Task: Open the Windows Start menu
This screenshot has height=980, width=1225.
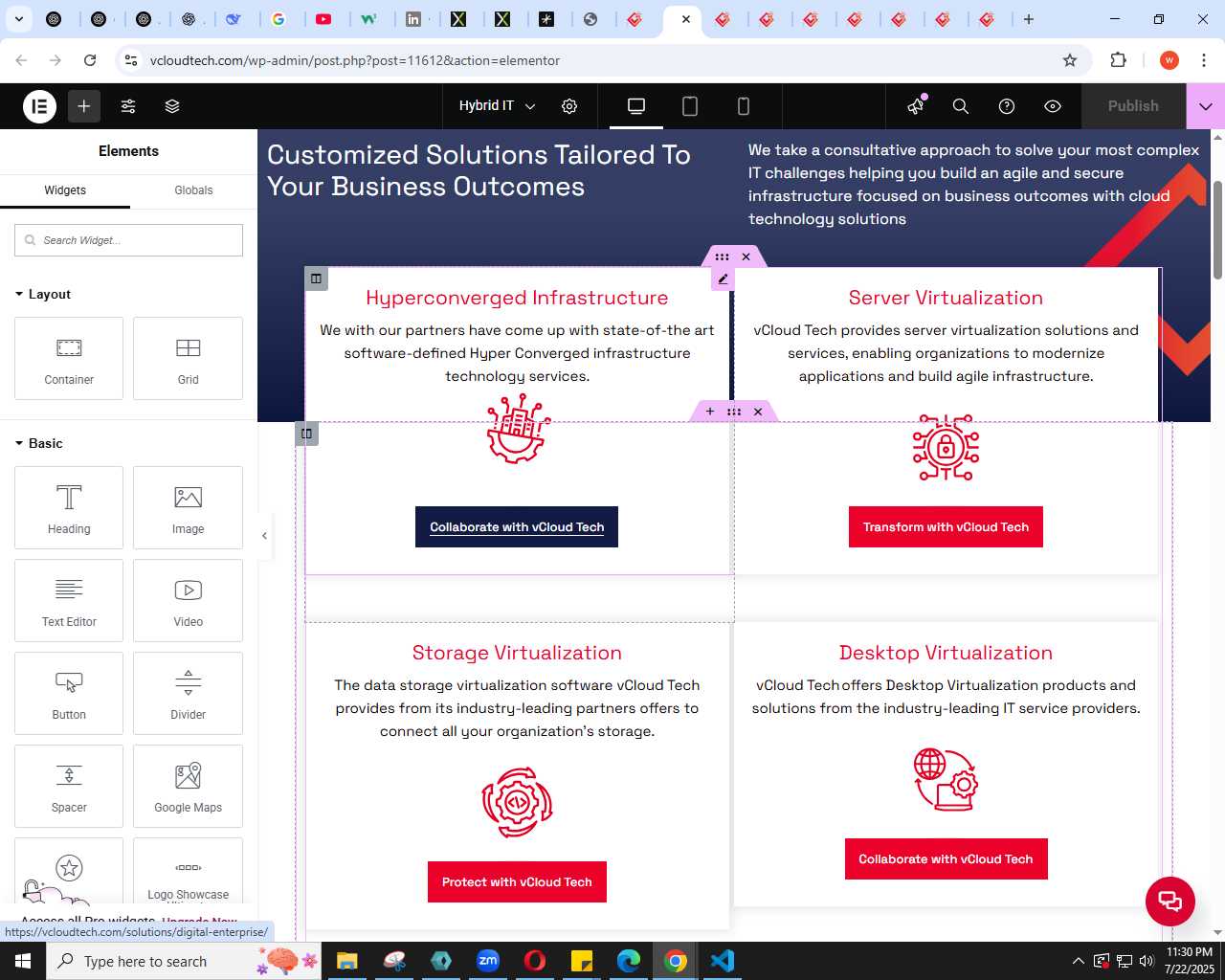Action: pyautogui.click(x=23, y=961)
